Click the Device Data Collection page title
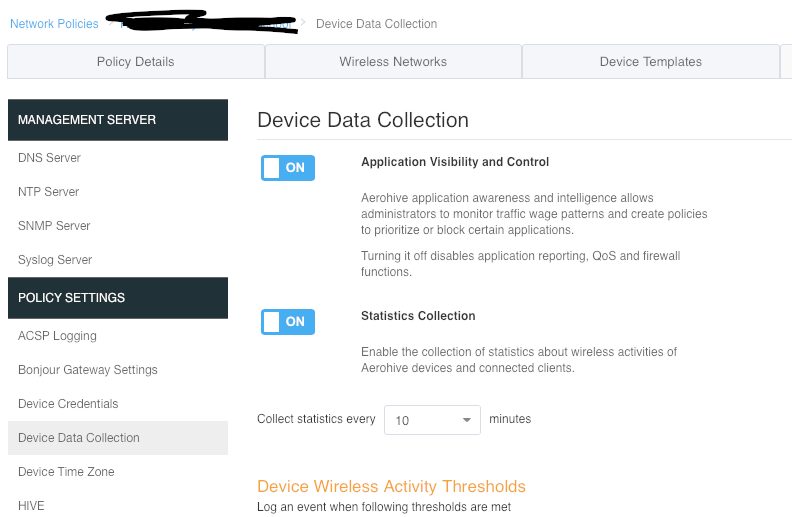This screenshot has height=517, width=792. [363, 120]
